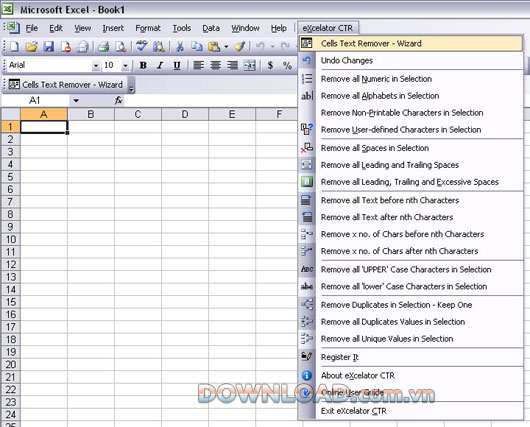Choose Remove all Text before nth Characters
The image size is (530, 427).
[411, 200]
